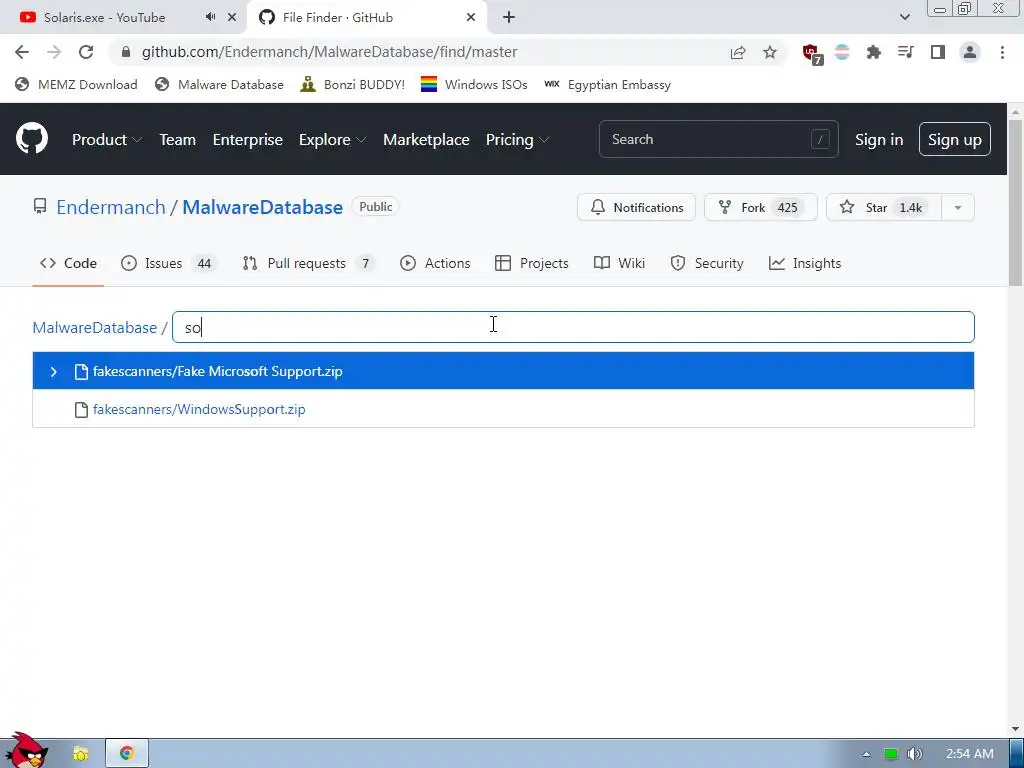Image resolution: width=1024 pixels, height=768 pixels.
Task: Click the Notifications bell button
Action: pyautogui.click(x=636, y=207)
